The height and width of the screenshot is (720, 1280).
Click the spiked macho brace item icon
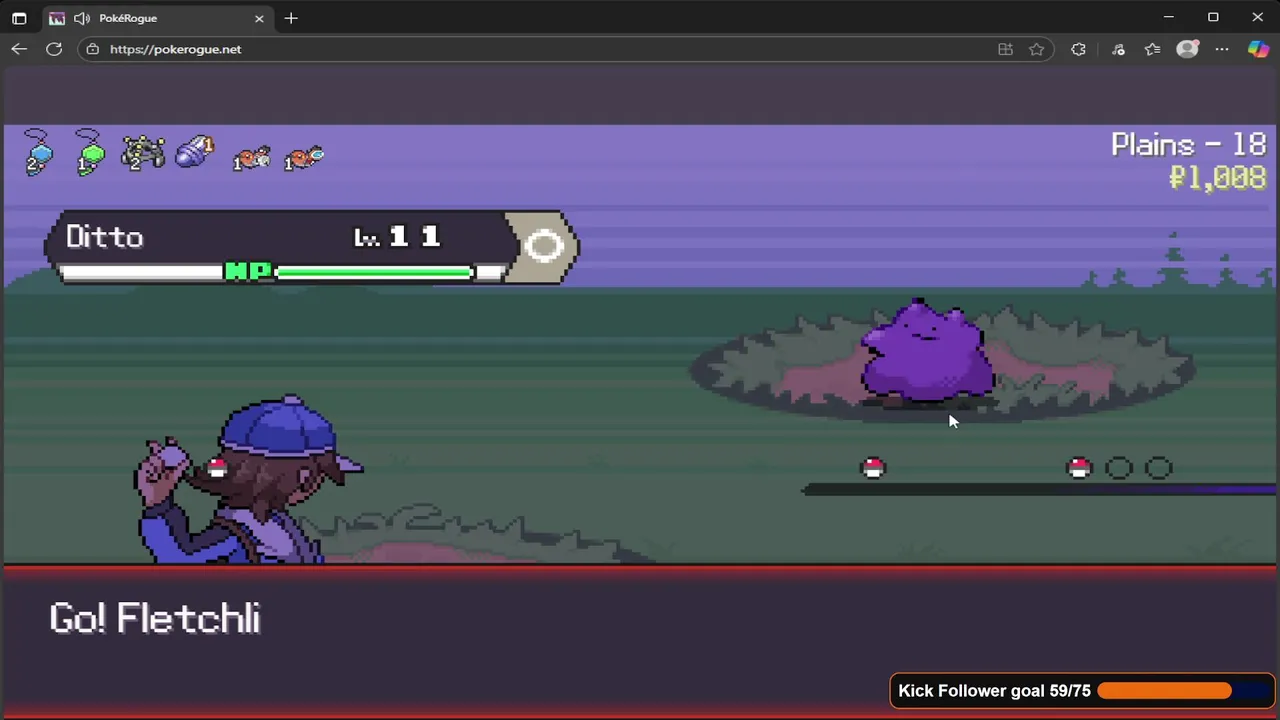point(143,153)
